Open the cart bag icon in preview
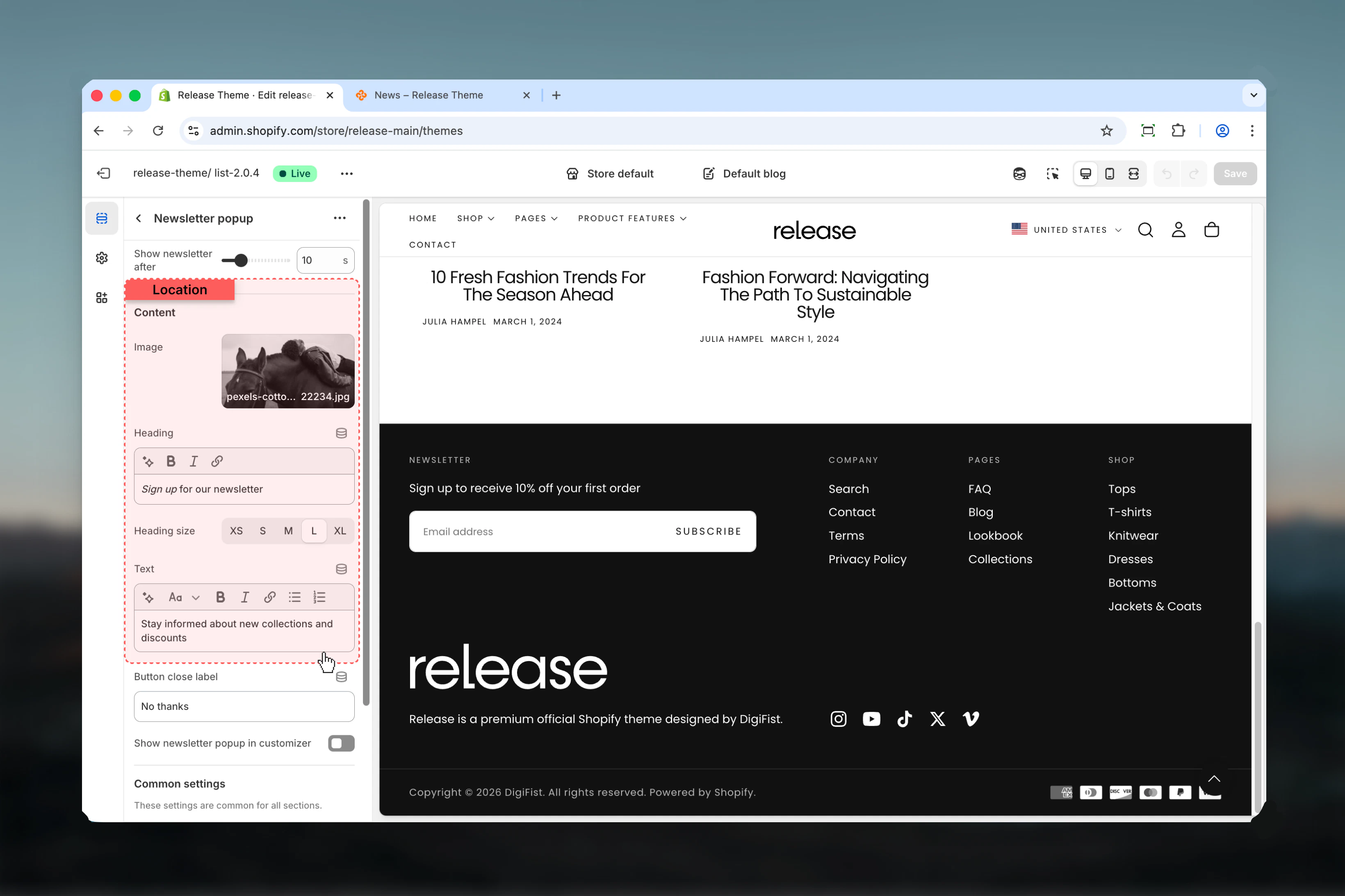Image resolution: width=1345 pixels, height=896 pixels. point(1211,230)
